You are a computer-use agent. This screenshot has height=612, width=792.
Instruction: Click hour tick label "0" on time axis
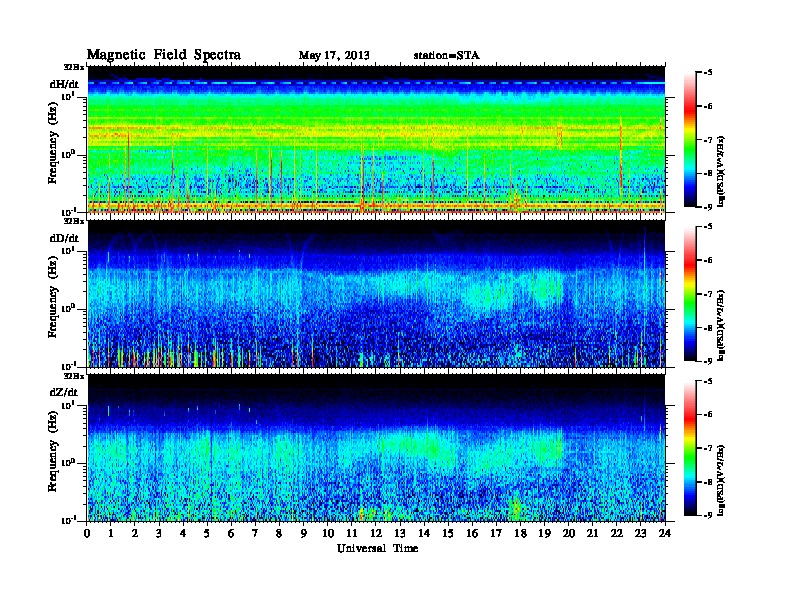pyautogui.click(x=87, y=533)
